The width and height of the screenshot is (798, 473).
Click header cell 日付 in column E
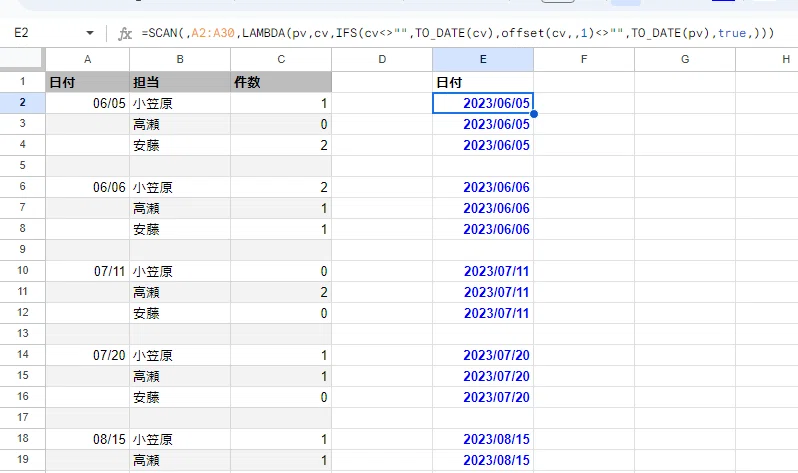tap(483, 82)
